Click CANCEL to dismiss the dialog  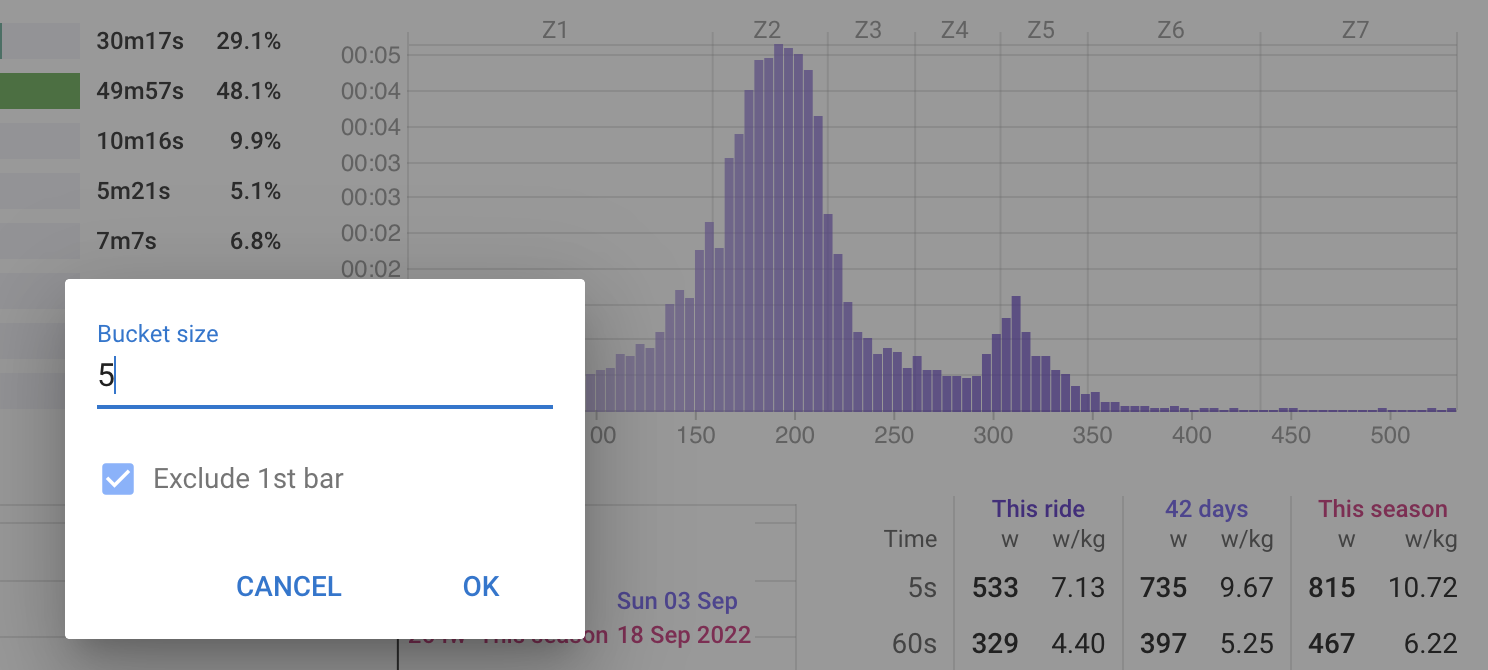coord(288,587)
